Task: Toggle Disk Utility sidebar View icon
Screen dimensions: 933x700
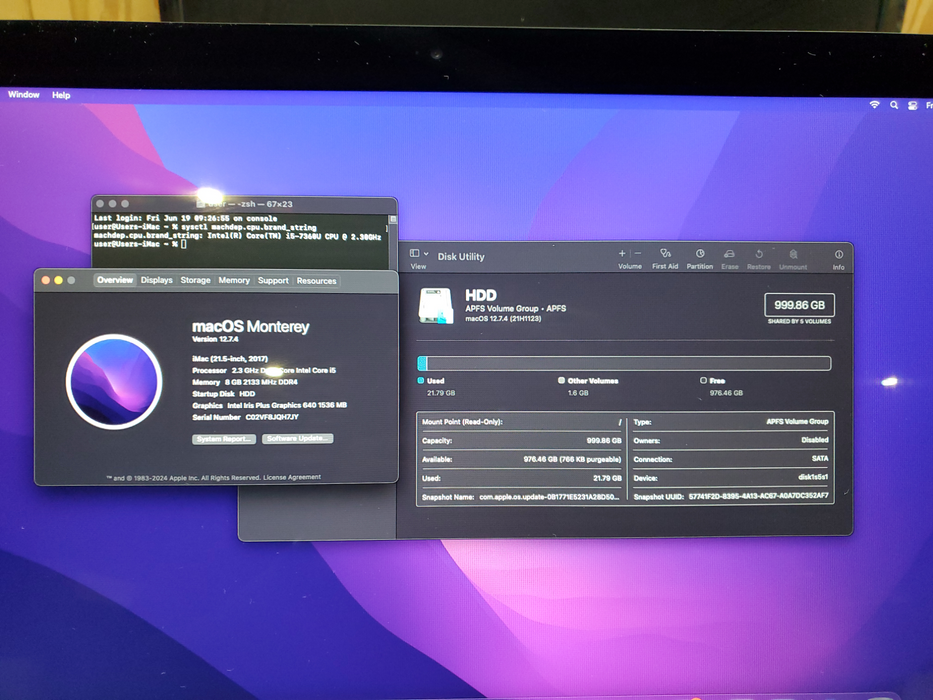Action: point(415,253)
